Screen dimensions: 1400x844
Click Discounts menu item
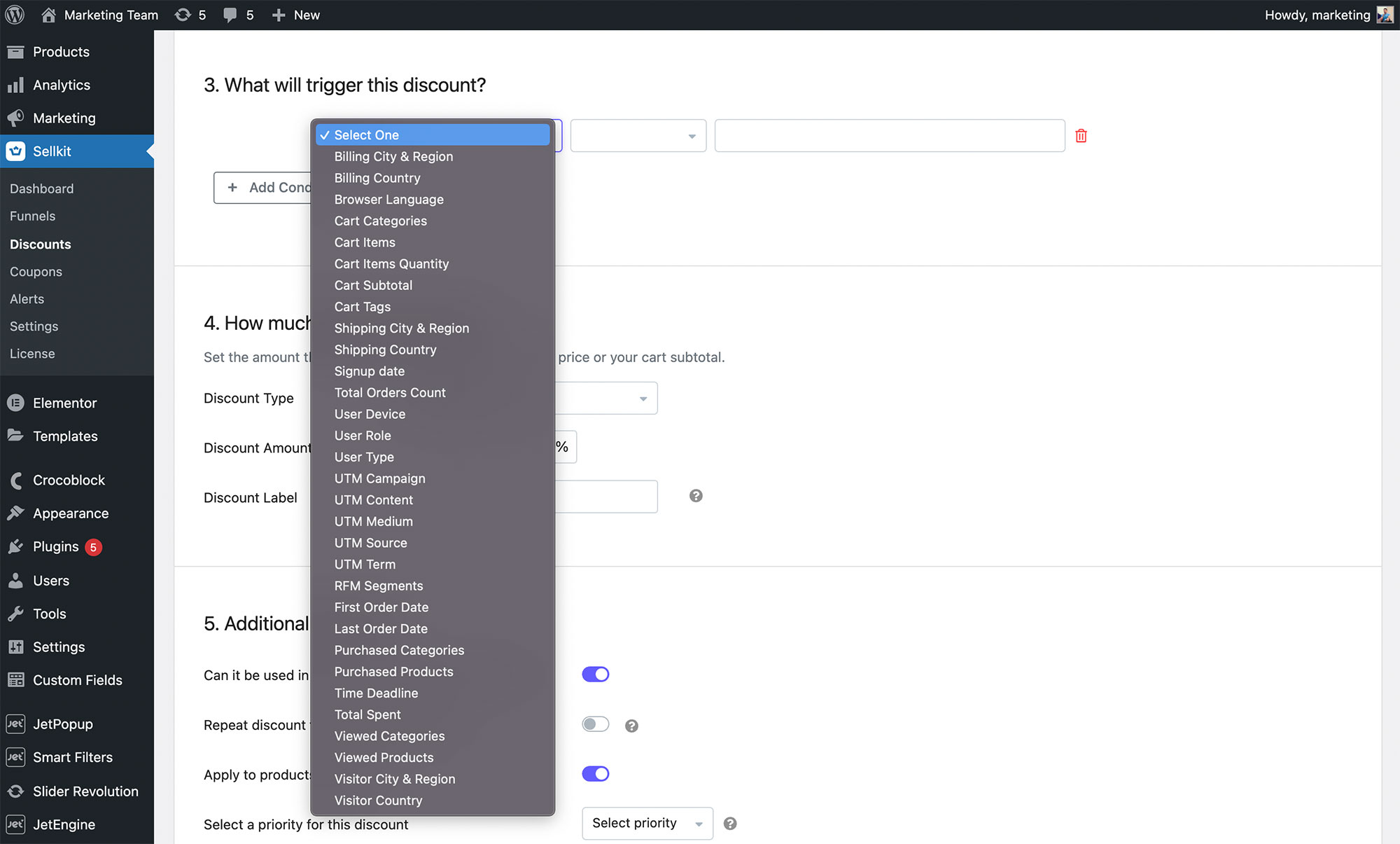coord(41,243)
